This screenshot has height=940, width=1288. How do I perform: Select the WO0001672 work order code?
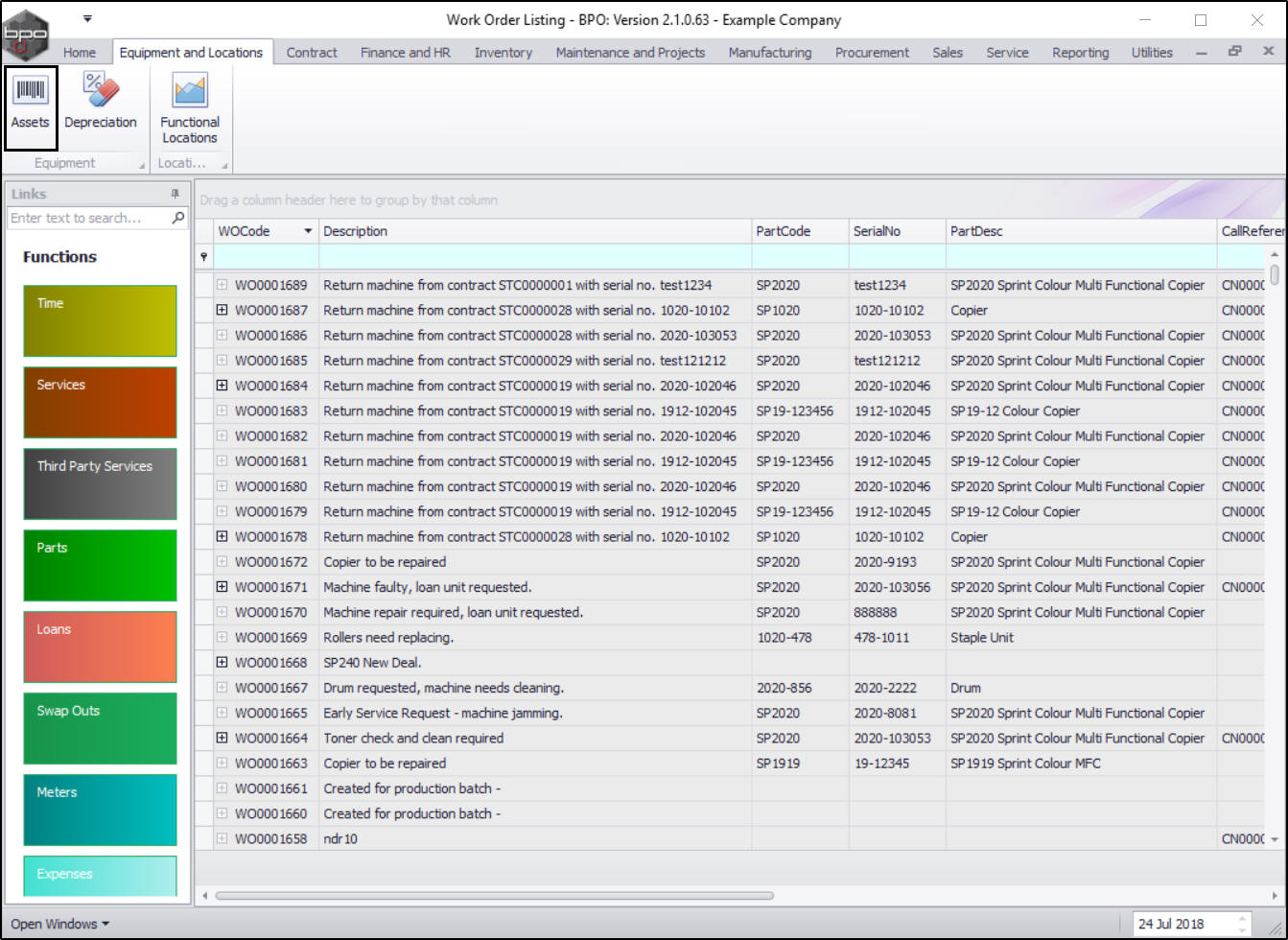pos(271,562)
